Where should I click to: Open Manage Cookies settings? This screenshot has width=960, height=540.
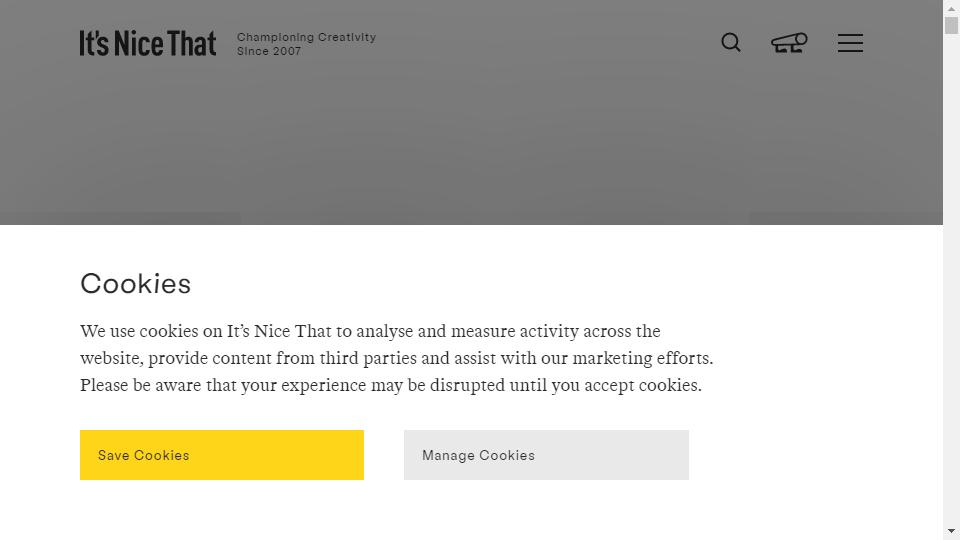coord(546,455)
